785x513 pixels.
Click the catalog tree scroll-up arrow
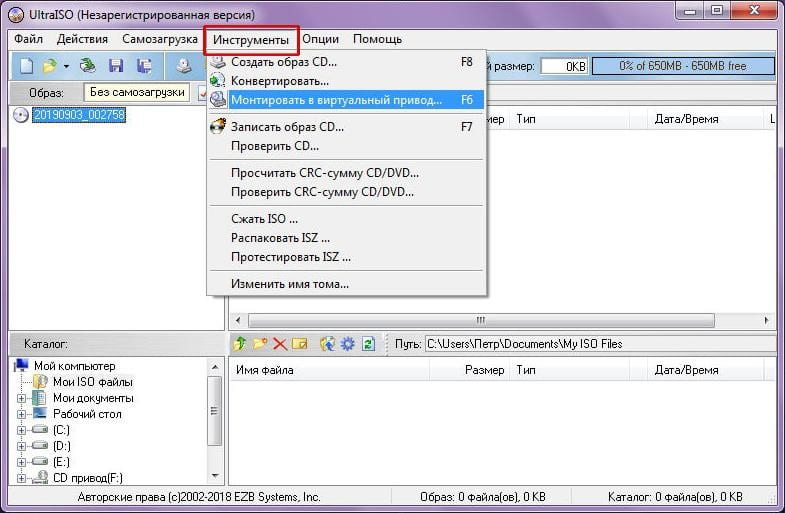215,367
